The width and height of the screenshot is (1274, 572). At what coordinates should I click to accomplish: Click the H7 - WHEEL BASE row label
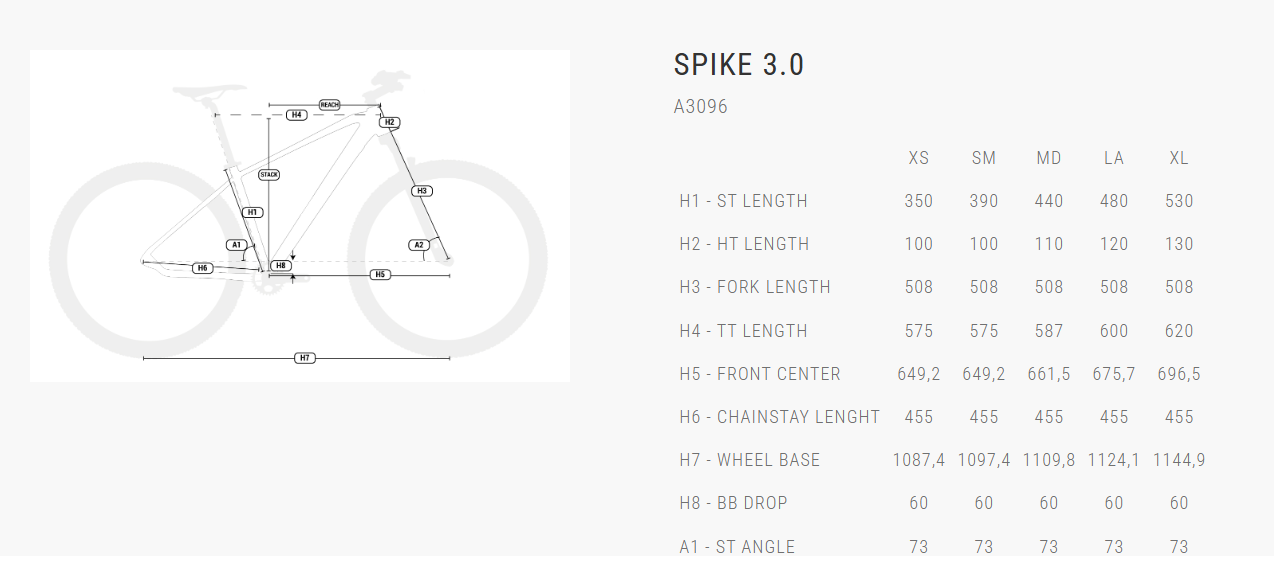coord(749,460)
